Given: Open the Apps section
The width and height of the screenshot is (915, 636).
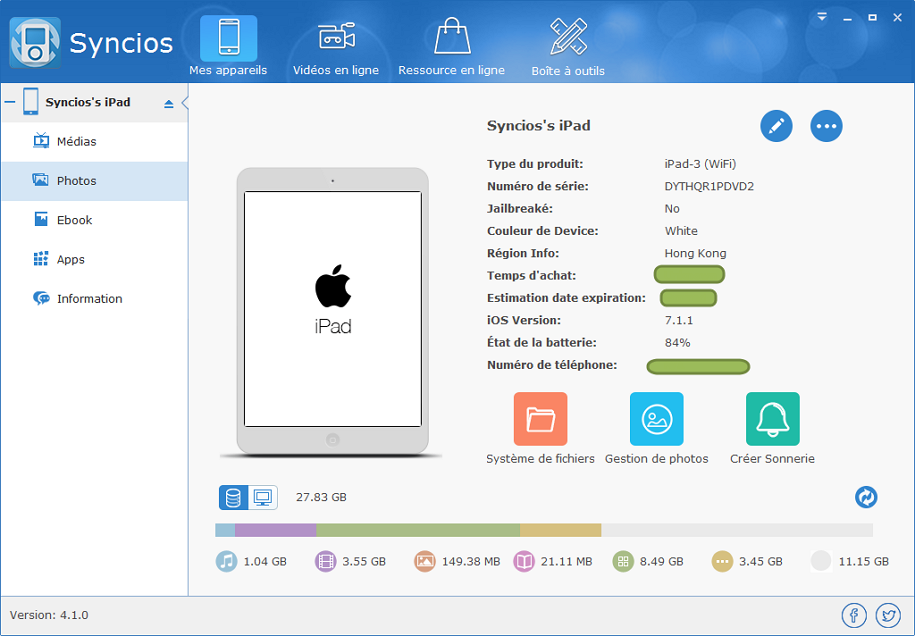Looking at the screenshot, I should pyautogui.click(x=95, y=259).
